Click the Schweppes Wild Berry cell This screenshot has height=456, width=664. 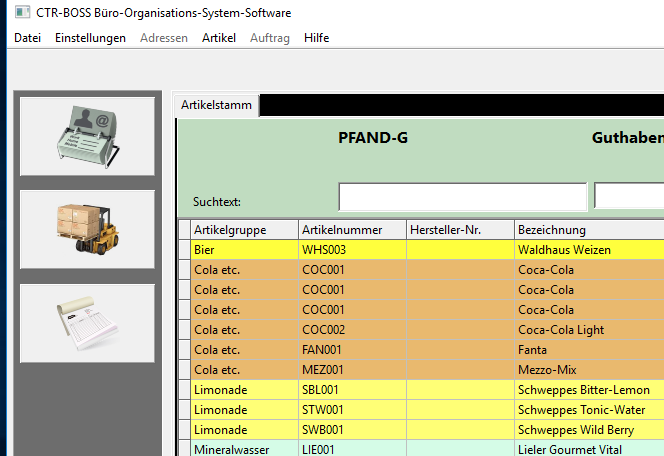coord(589,430)
